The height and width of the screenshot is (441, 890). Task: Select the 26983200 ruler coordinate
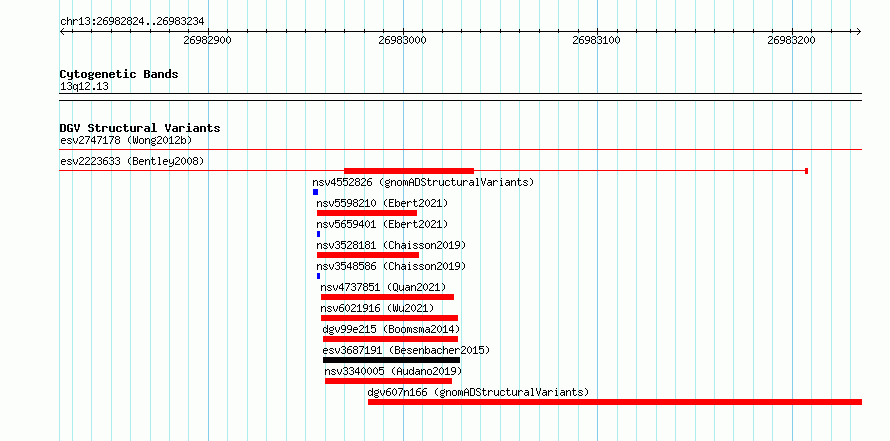pos(791,40)
